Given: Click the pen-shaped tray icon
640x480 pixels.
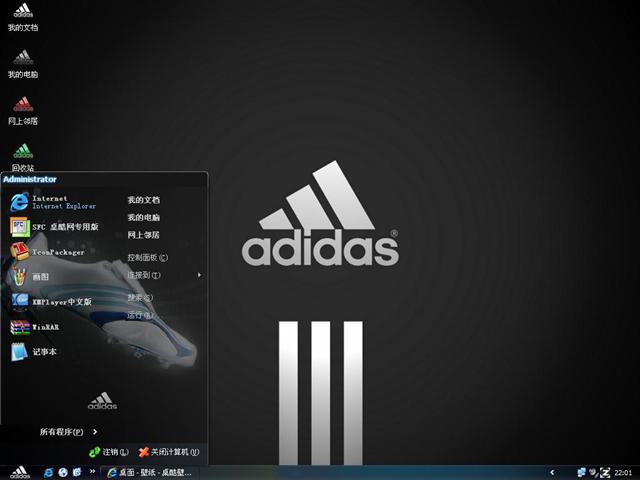Looking at the screenshot, I should [x=593, y=473].
